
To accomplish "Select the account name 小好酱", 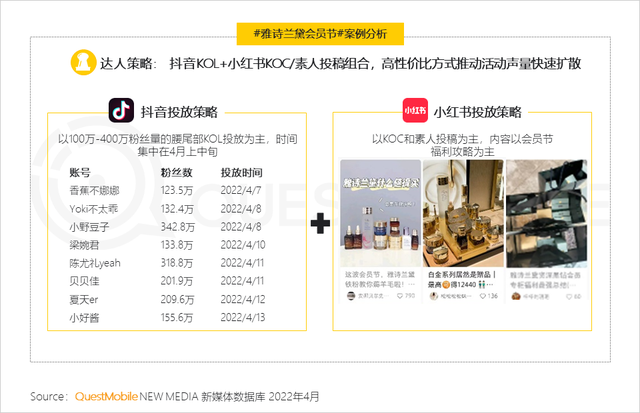I will coord(84,318).
